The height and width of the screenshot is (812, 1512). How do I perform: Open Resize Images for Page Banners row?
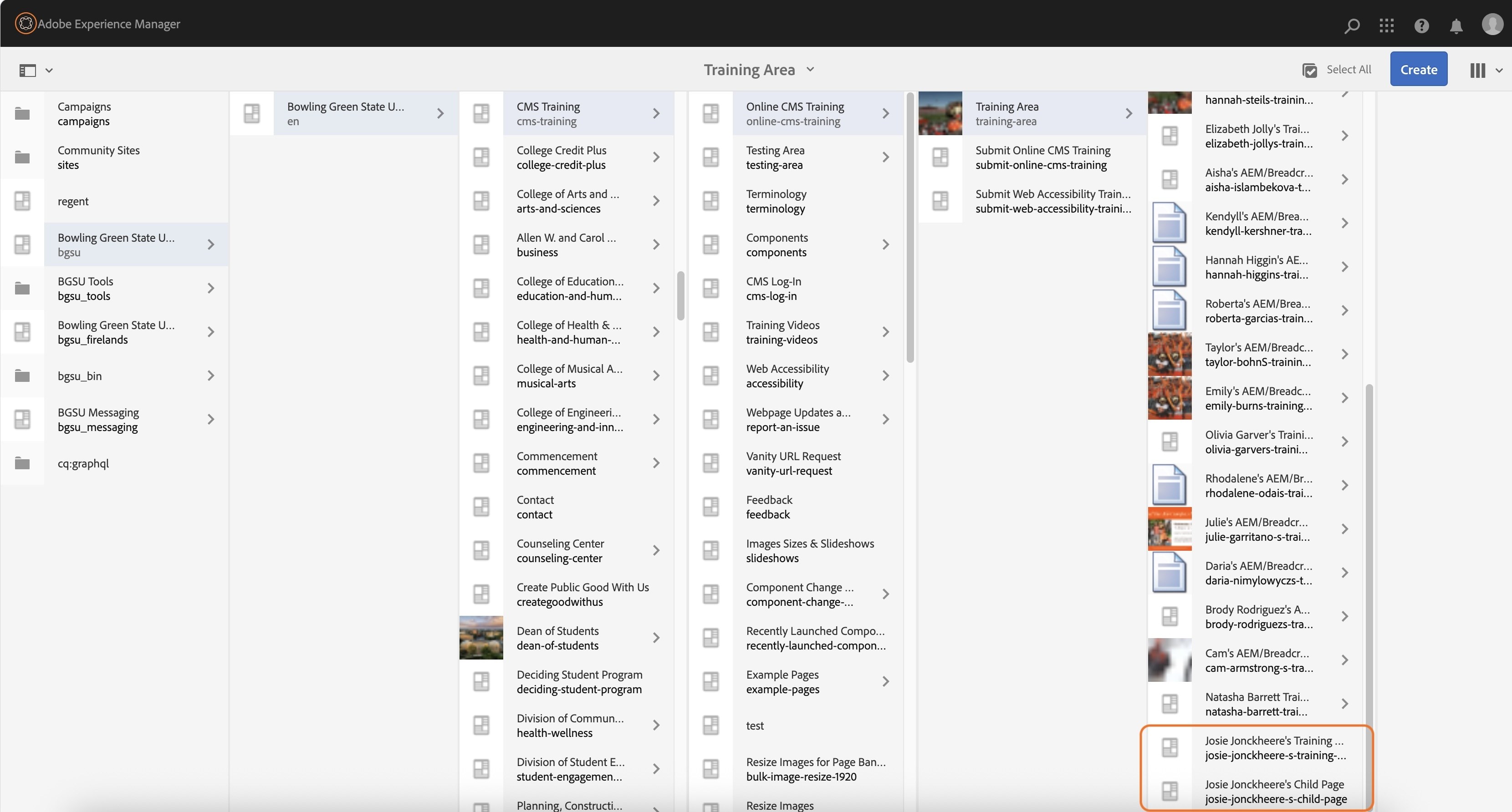pyautogui.click(x=796, y=769)
